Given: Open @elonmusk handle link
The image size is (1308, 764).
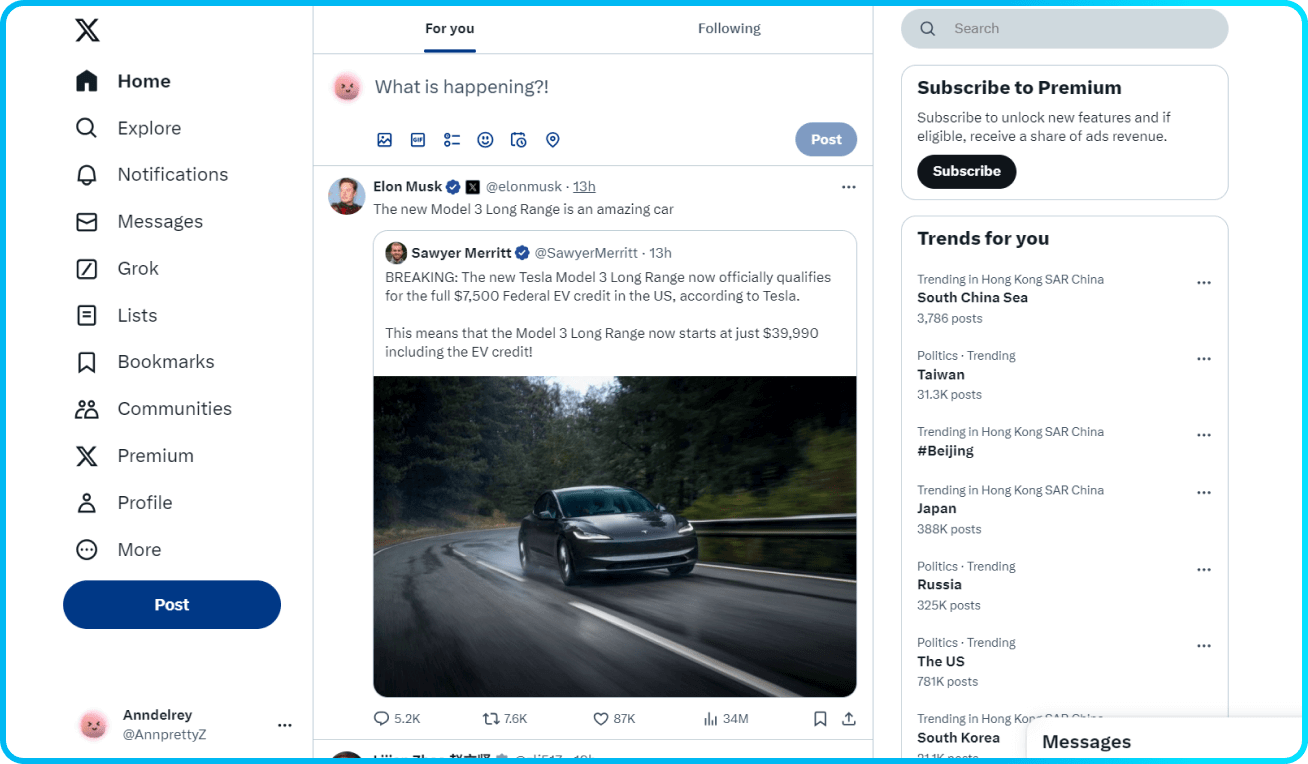Looking at the screenshot, I should coord(525,187).
